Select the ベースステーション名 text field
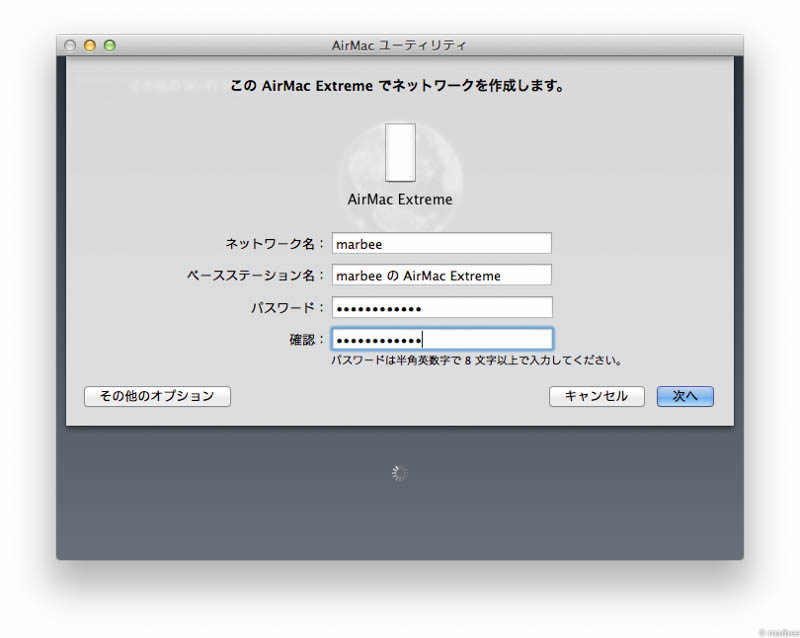 point(442,275)
